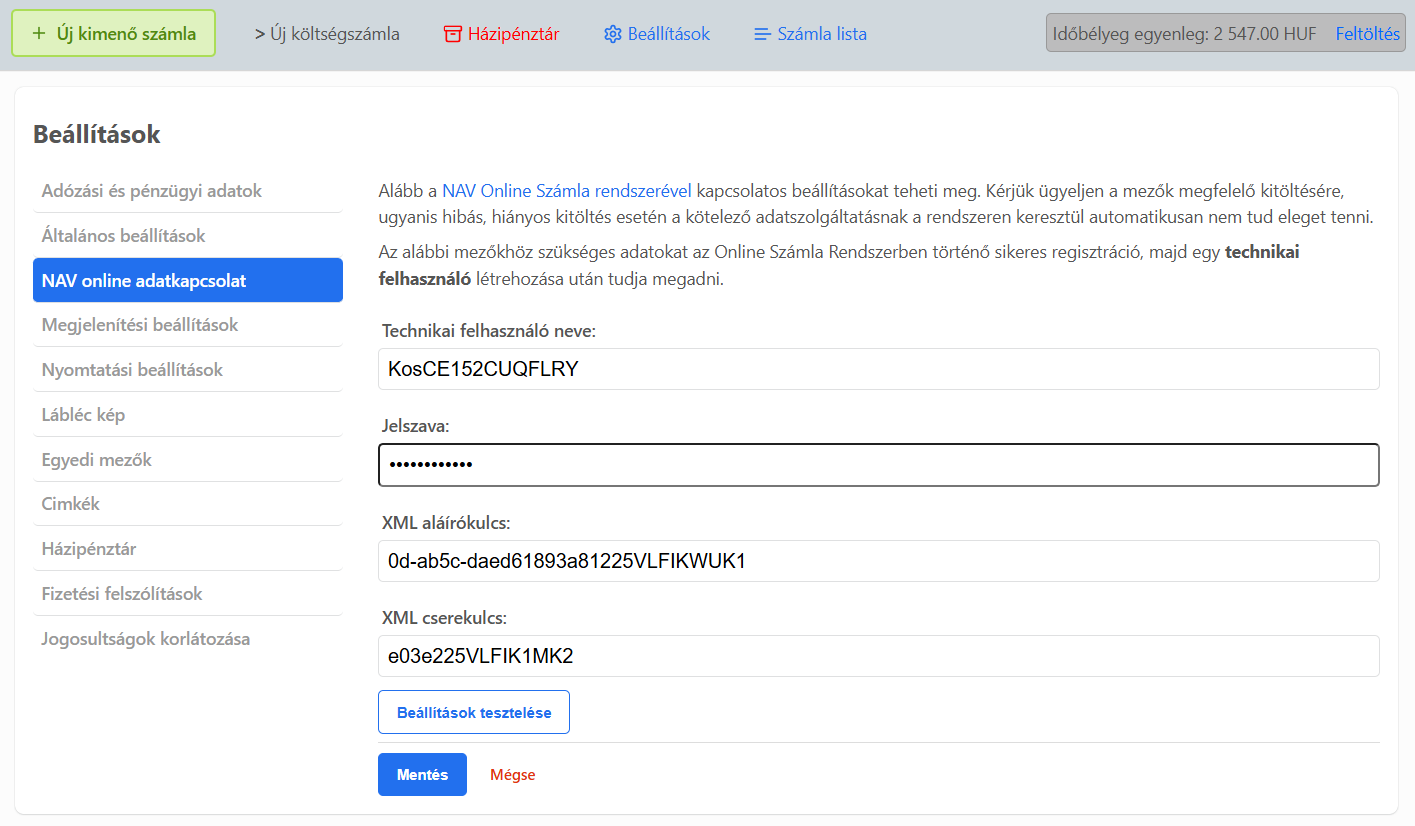Open Nyomtatási beállítások section
The image size is (1415, 826).
pyautogui.click(x=132, y=370)
